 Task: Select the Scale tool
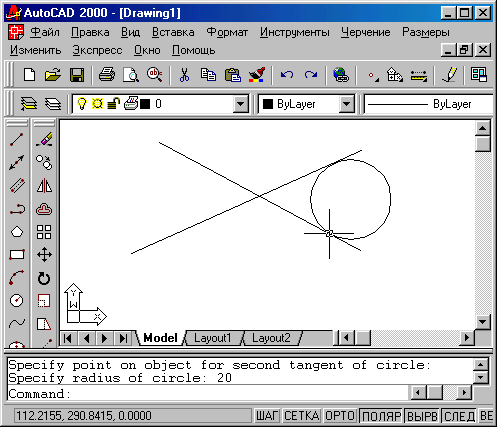(x=44, y=301)
